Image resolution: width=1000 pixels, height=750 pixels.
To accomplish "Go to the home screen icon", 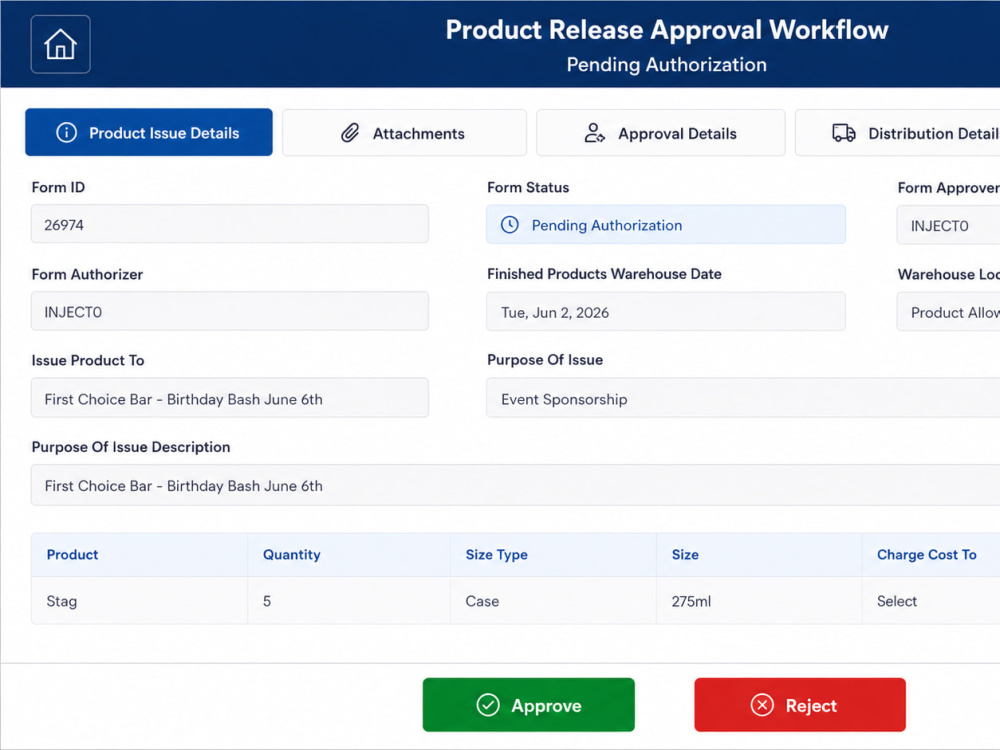I will click(61, 44).
